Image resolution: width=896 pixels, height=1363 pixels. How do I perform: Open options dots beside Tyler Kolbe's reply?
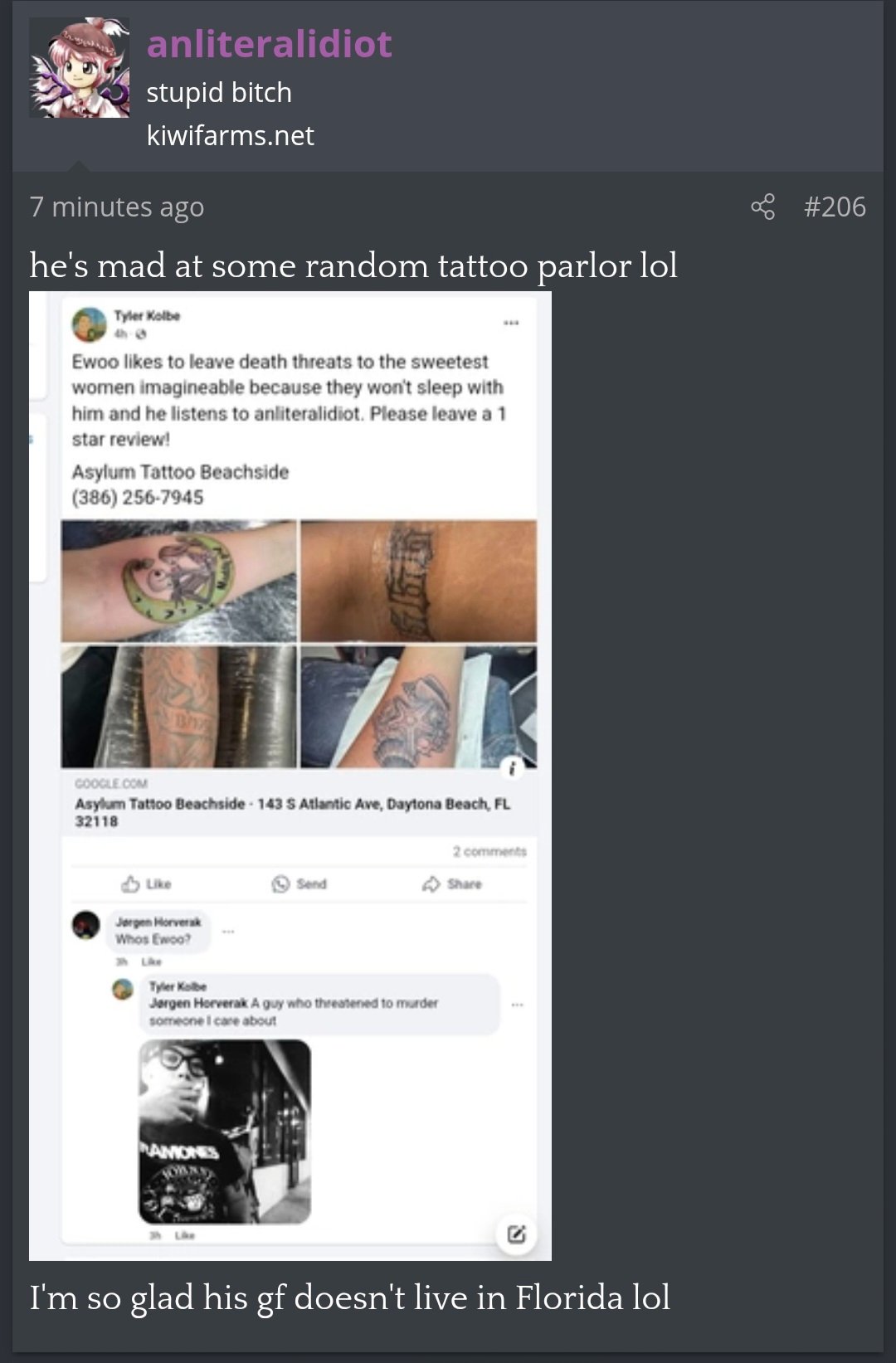518,1005
